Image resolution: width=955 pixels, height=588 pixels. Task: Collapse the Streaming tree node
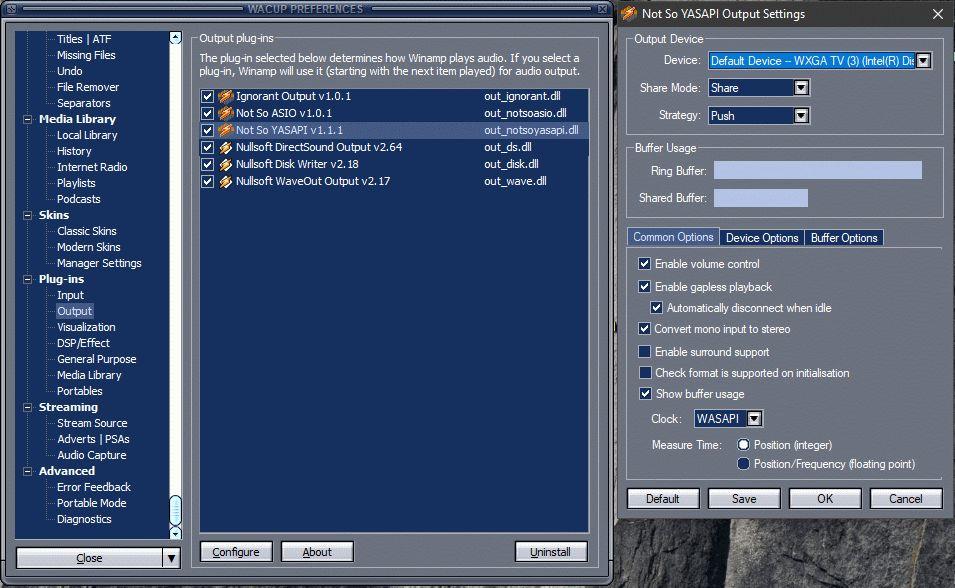pyautogui.click(x=27, y=407)
